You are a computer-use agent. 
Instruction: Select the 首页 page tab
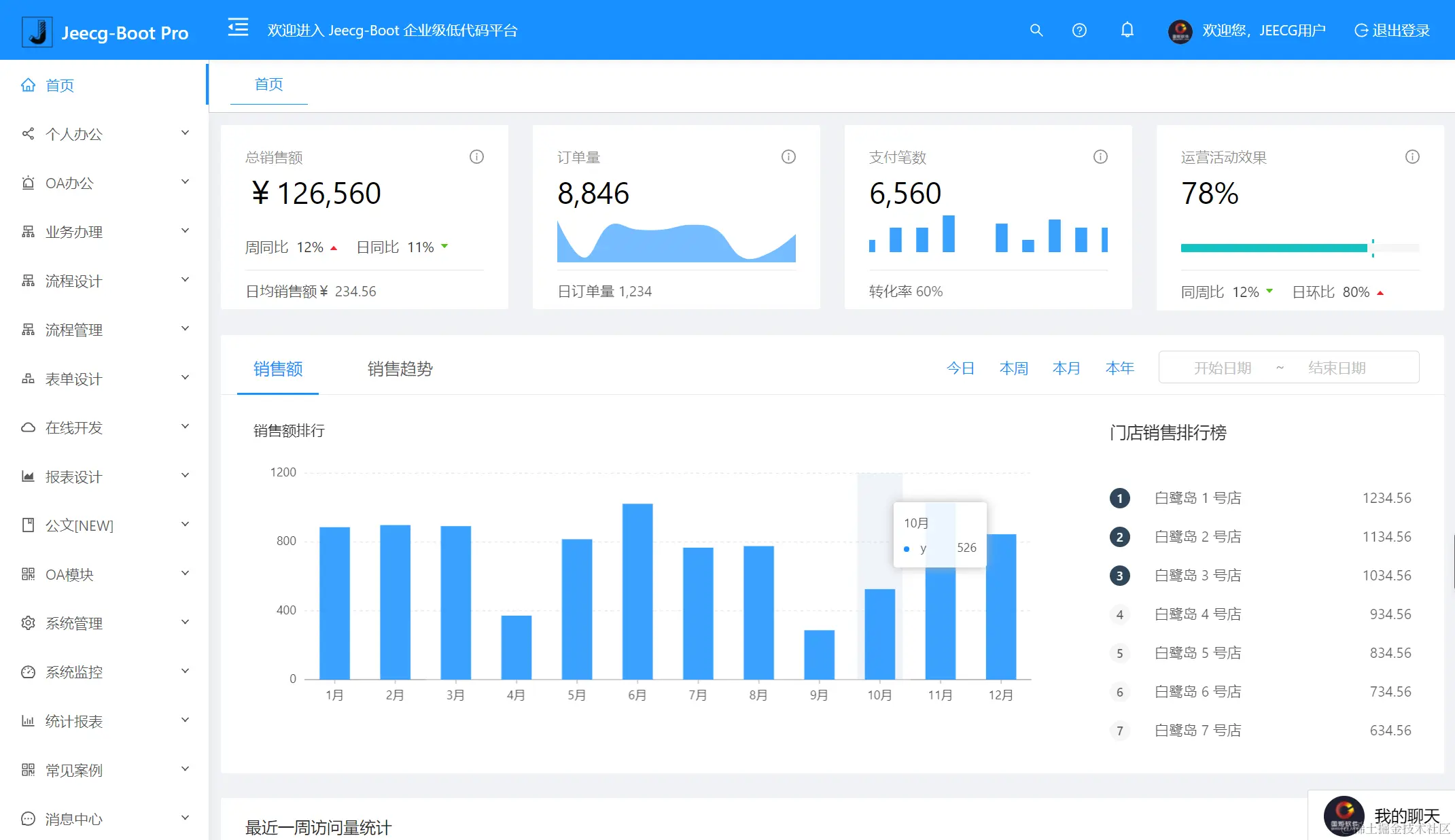(268, 84)
